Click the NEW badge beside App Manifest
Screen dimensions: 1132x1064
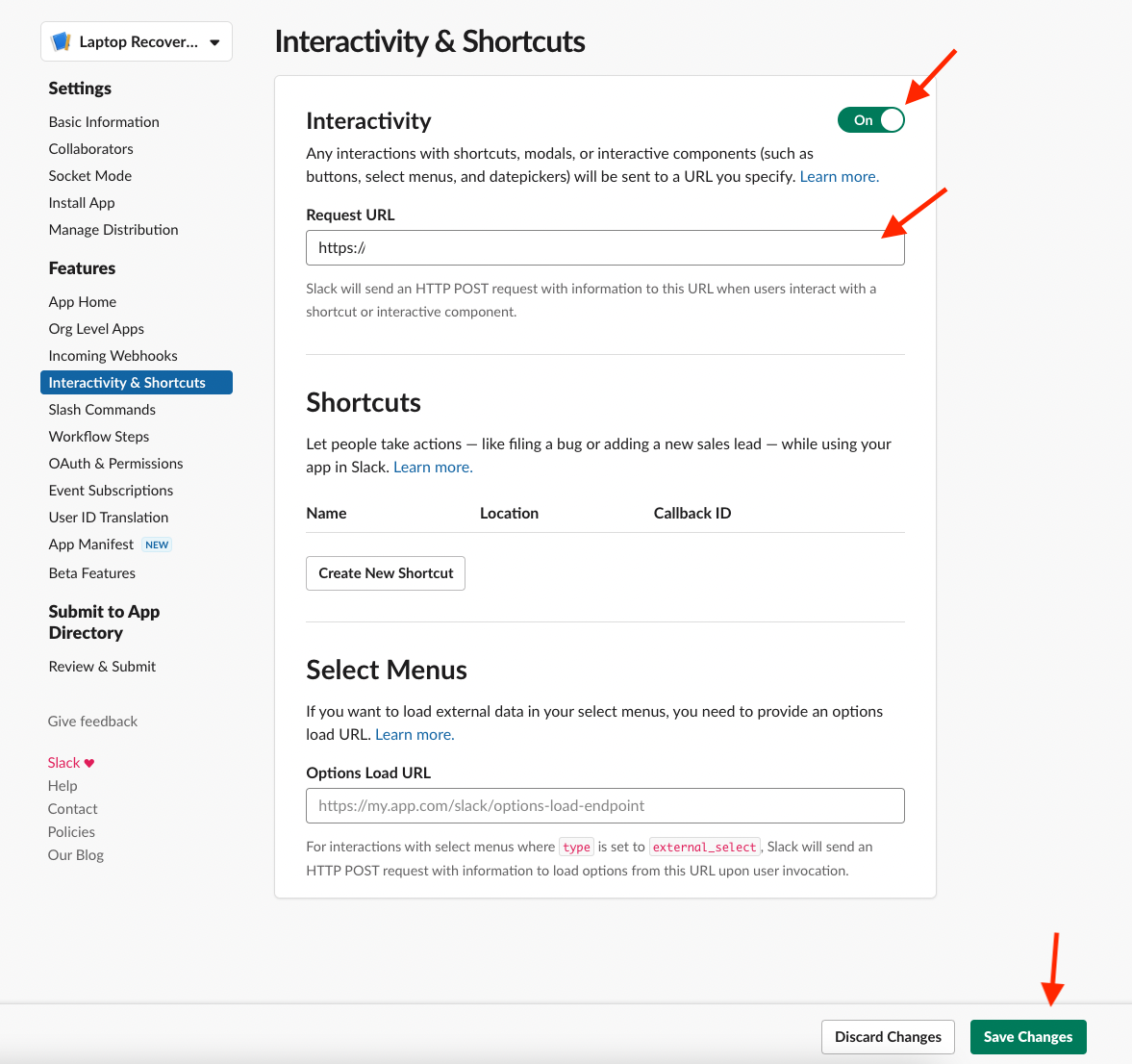(157, 544)
